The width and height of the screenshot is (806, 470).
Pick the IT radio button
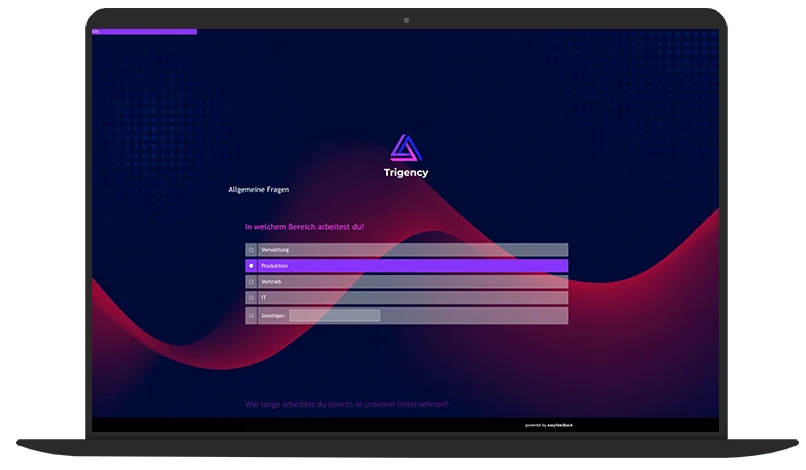click(251, 298)
